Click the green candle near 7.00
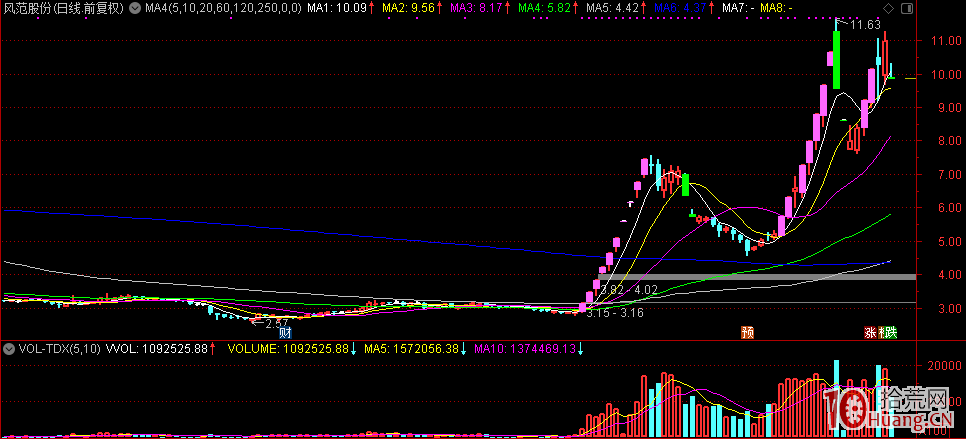Image resolution: width=966 pixels, height=439 pixels. [x=685, y=185]
